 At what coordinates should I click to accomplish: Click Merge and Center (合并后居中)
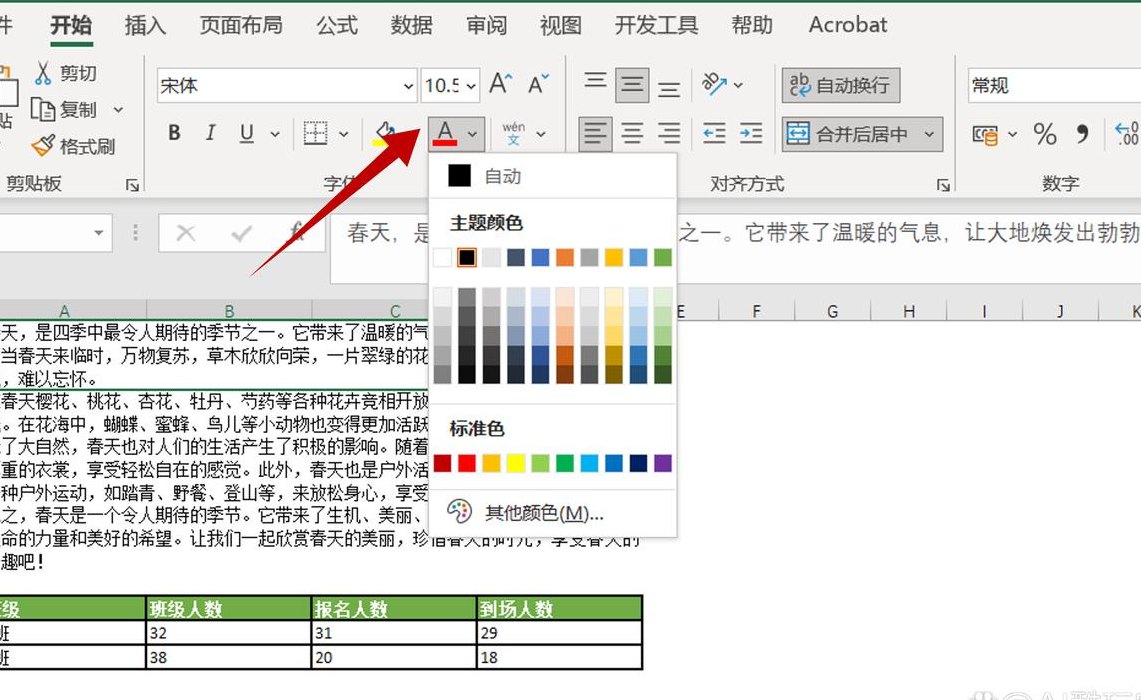848,134
